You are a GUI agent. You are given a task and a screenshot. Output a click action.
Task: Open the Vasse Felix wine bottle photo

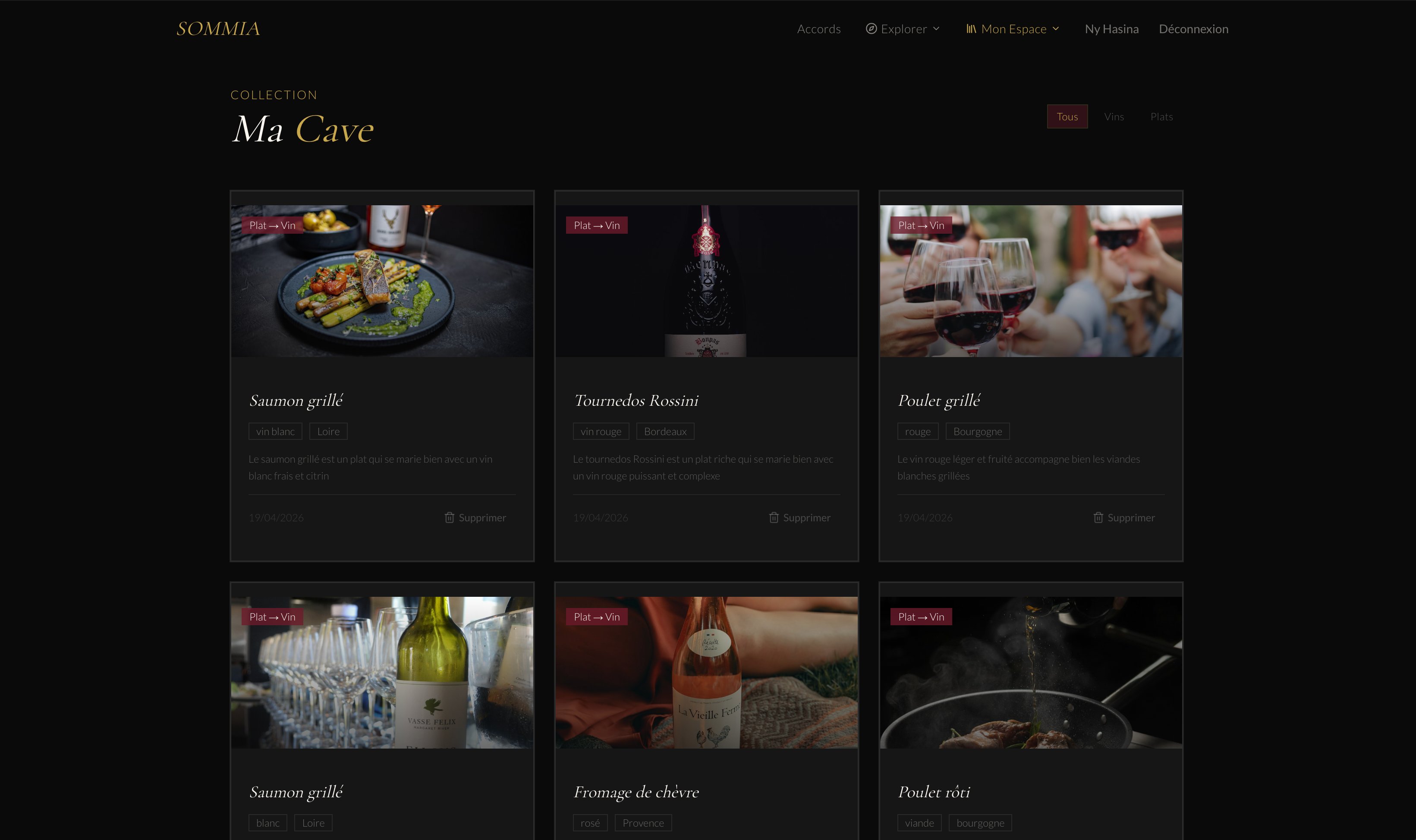tap(382, 672)
